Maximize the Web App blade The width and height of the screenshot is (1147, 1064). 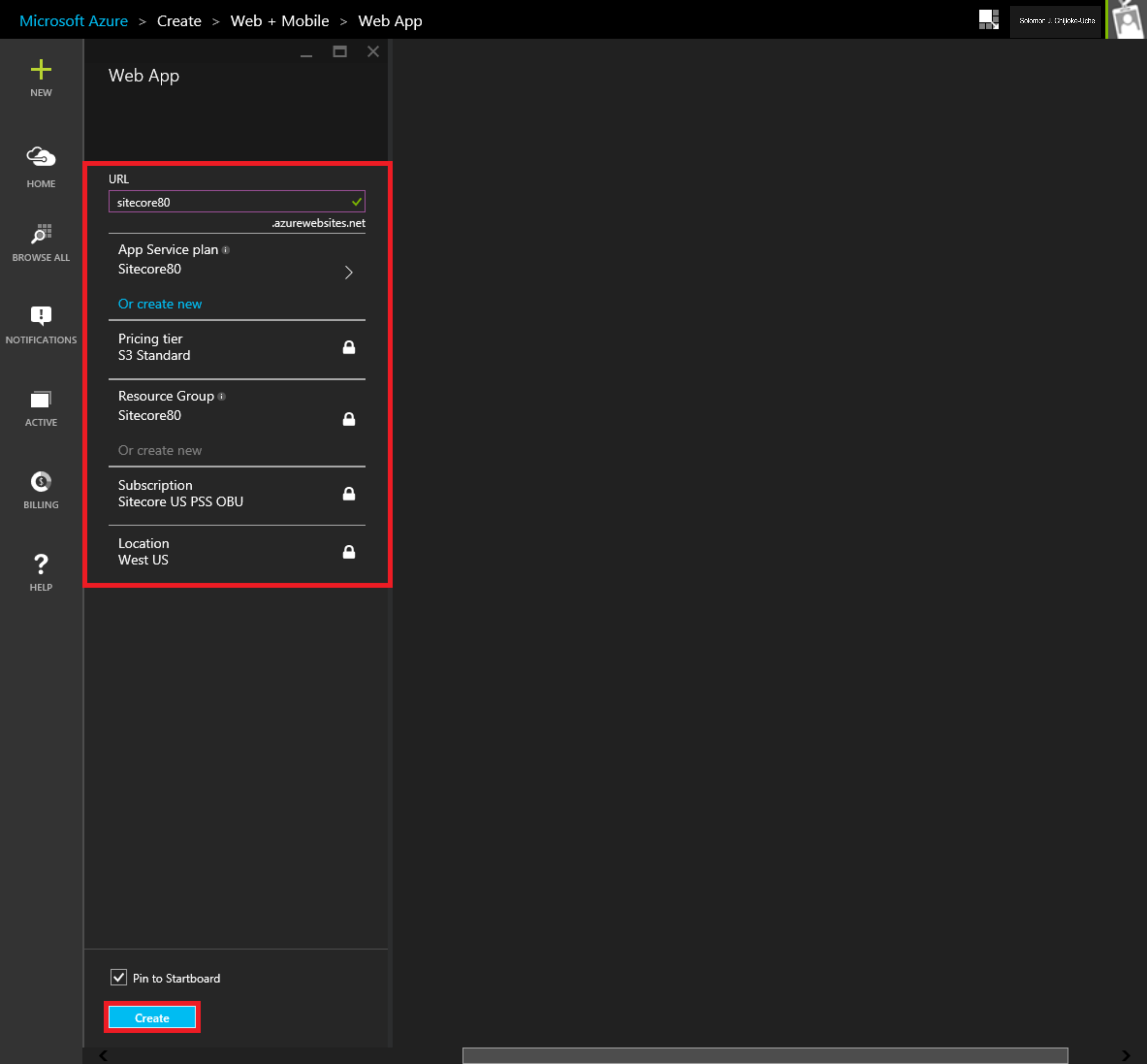coord(340,52)
